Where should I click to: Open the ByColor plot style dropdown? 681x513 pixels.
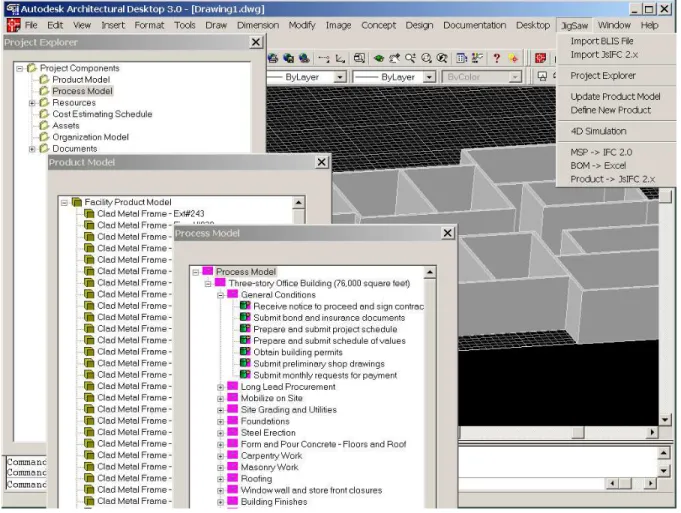pos(515,77)
